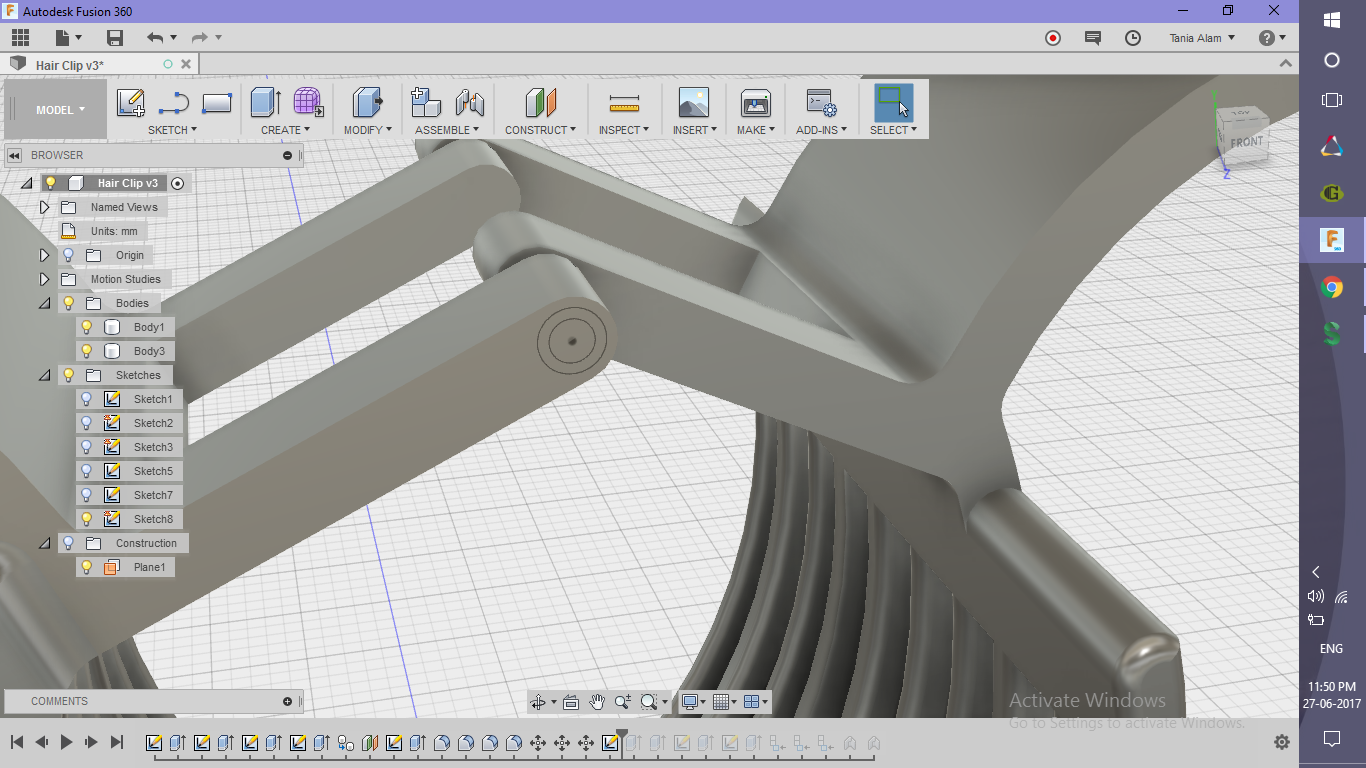Open the INSERT dropdown menu
1366x768 pixels.
point(696,130)
